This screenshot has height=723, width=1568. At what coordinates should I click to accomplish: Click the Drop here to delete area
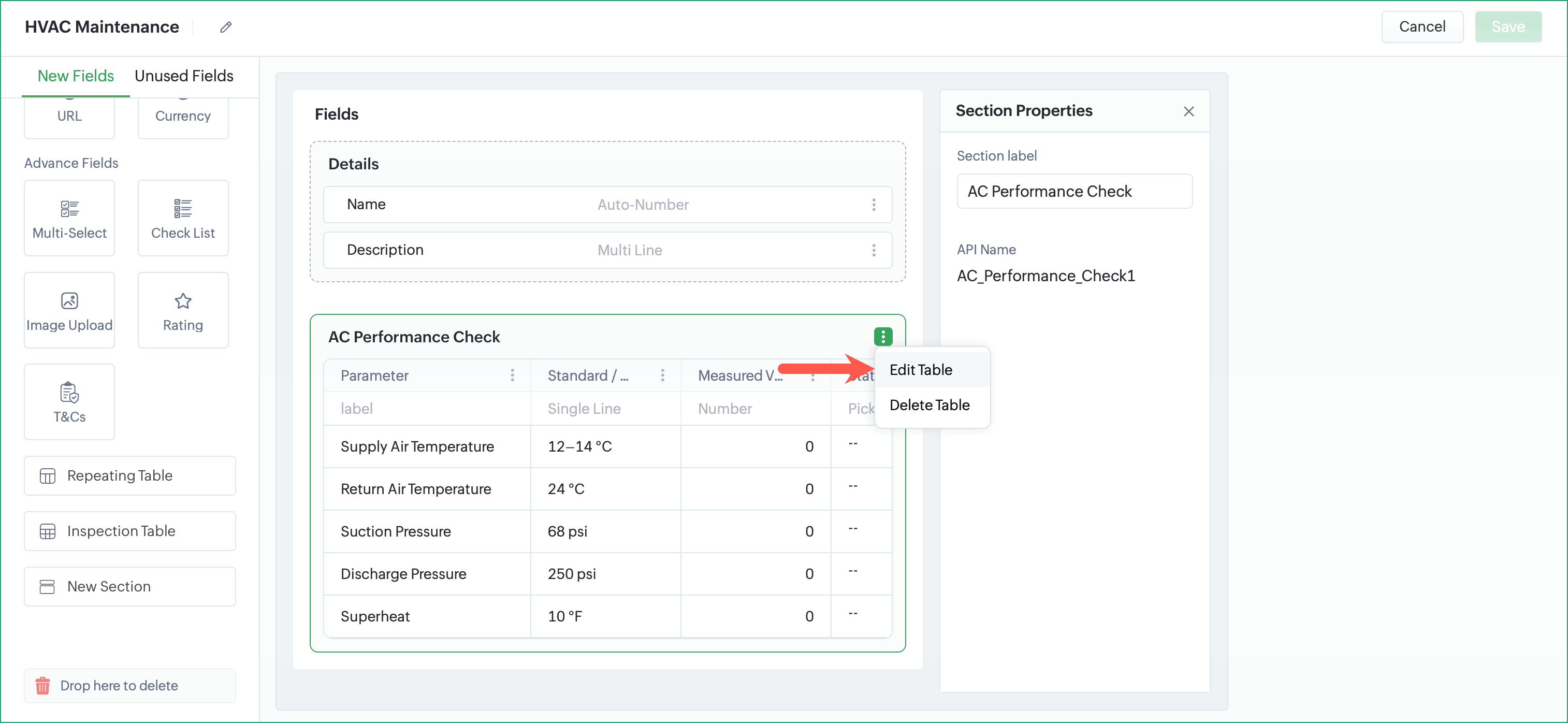coord(129,686)
